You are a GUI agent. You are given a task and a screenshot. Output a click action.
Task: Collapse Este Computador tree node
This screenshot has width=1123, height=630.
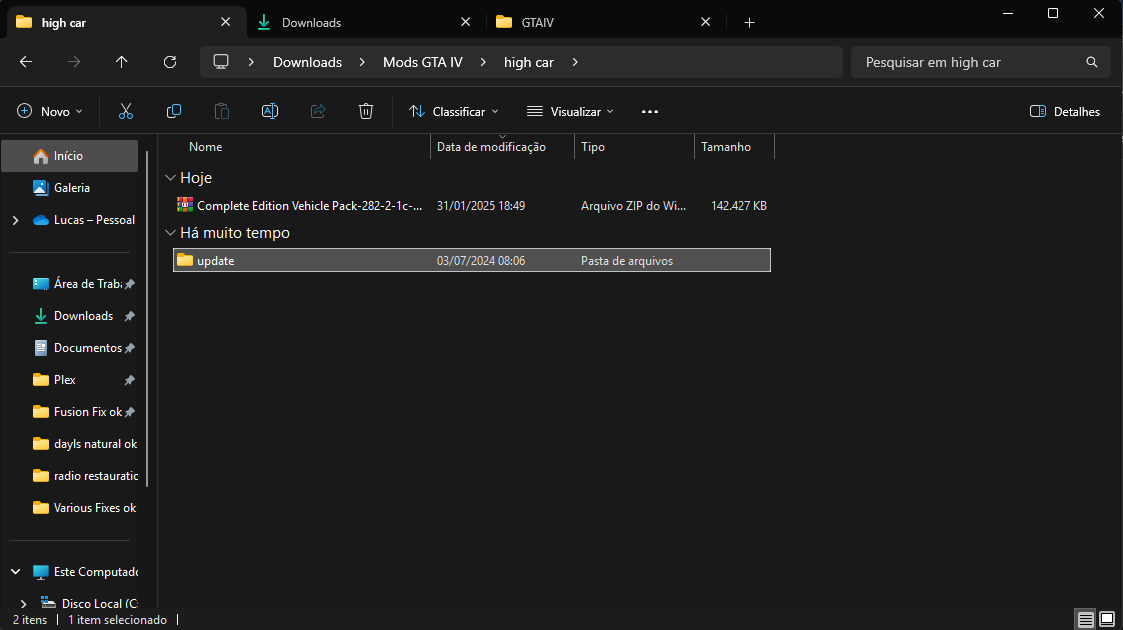(16, 571)
